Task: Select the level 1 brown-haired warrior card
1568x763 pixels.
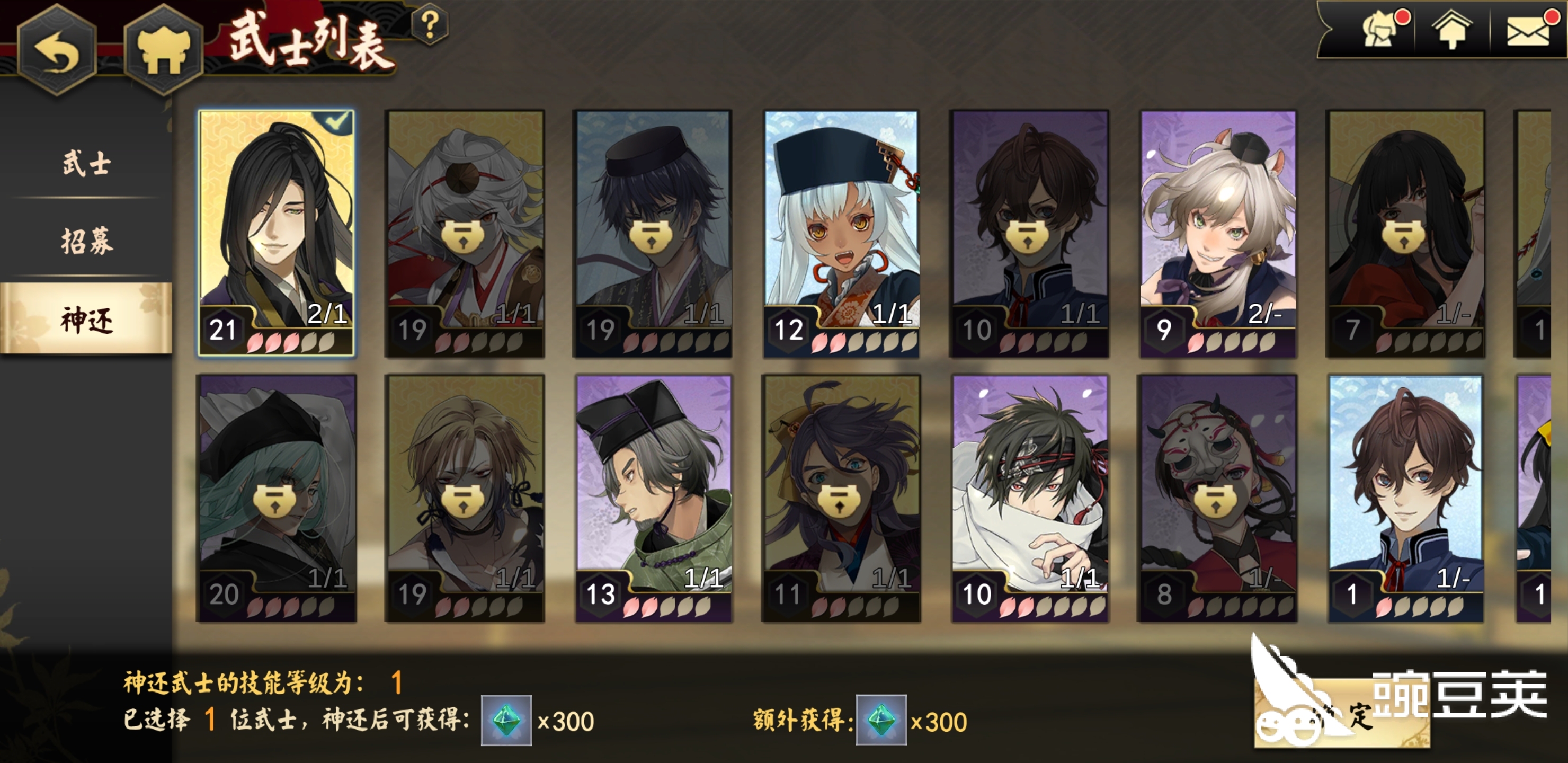Action: pyautogui.click(x=1405, y=498)
